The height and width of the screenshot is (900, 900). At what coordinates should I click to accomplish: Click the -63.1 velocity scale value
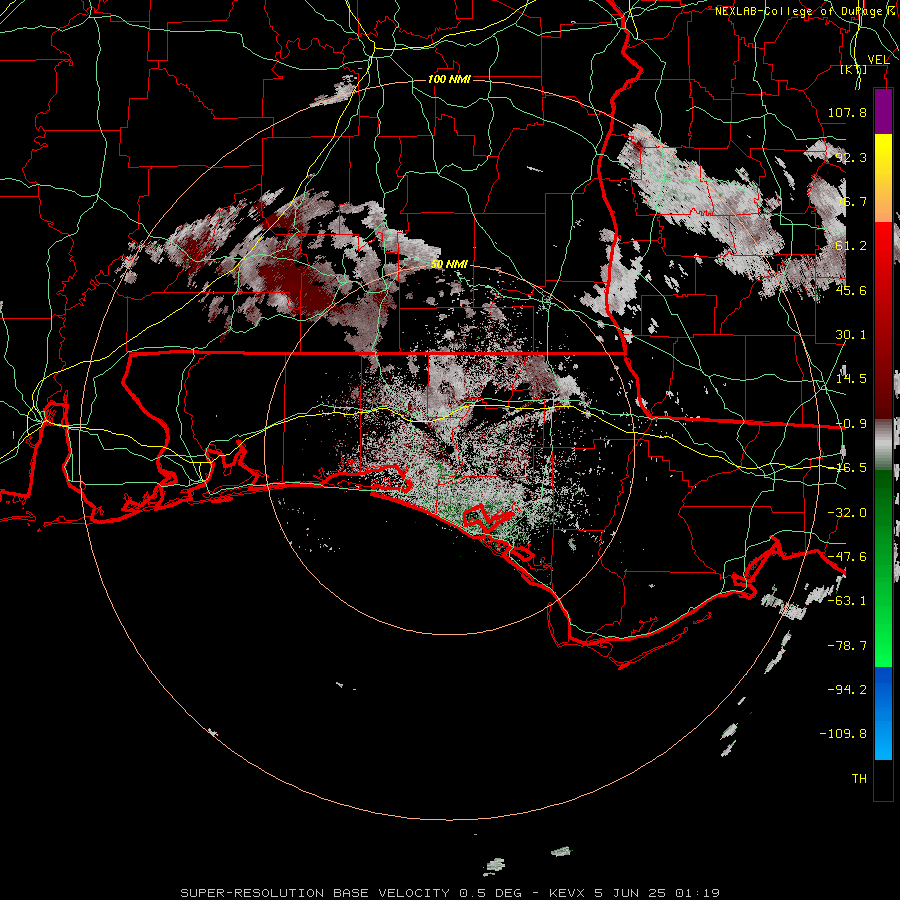847,601
